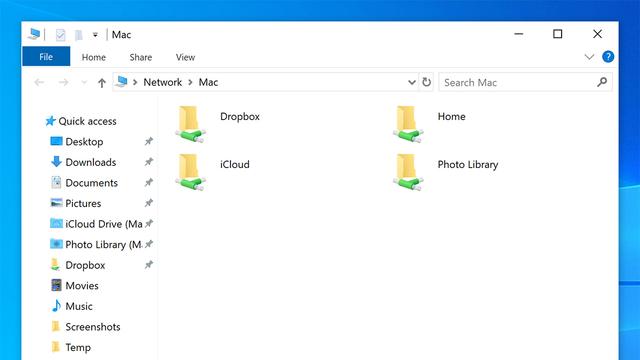
Task: Go up one level with the up arrow
Action: click(x=102, y=83)
